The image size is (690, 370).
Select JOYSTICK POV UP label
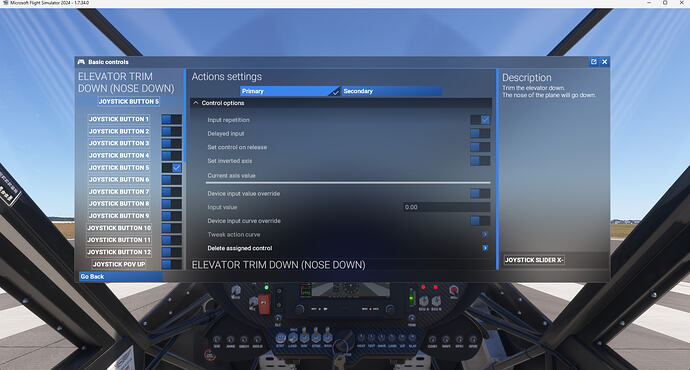[119, 264]
